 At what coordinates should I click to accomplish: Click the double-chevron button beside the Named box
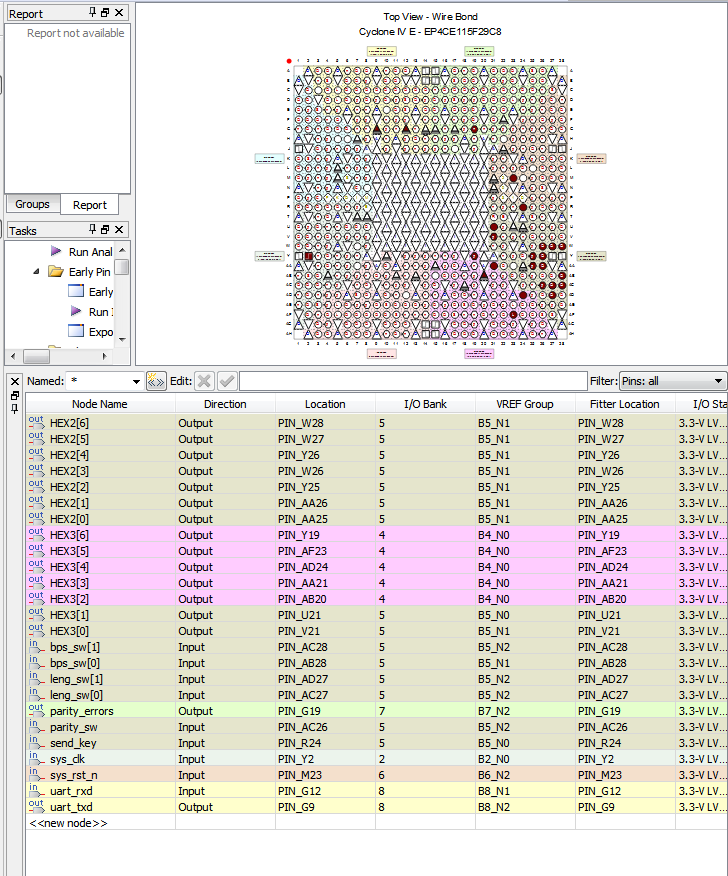pyautogui.click(x=155, y=381)
